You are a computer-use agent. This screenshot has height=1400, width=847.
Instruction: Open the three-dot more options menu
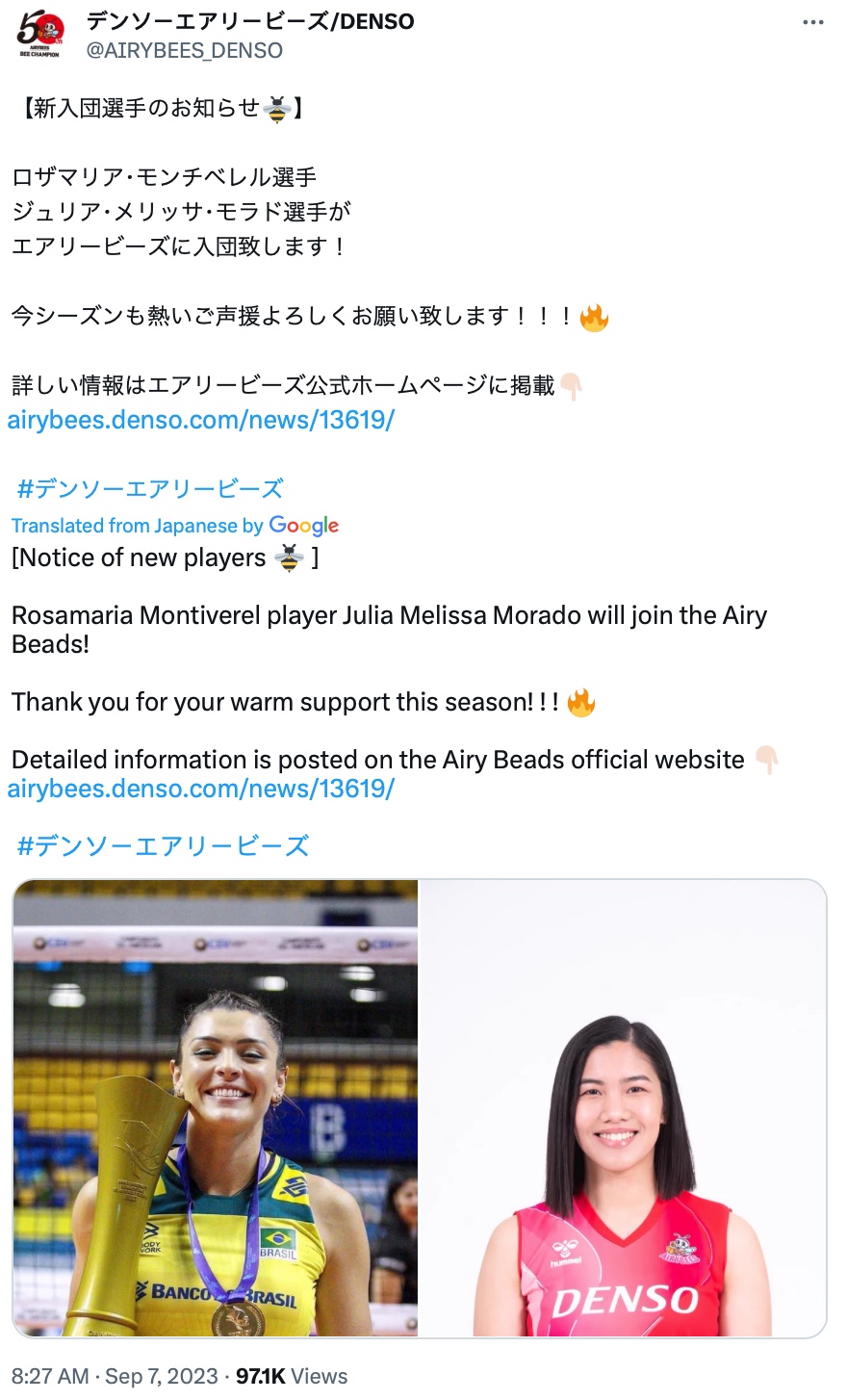[813, 23]
